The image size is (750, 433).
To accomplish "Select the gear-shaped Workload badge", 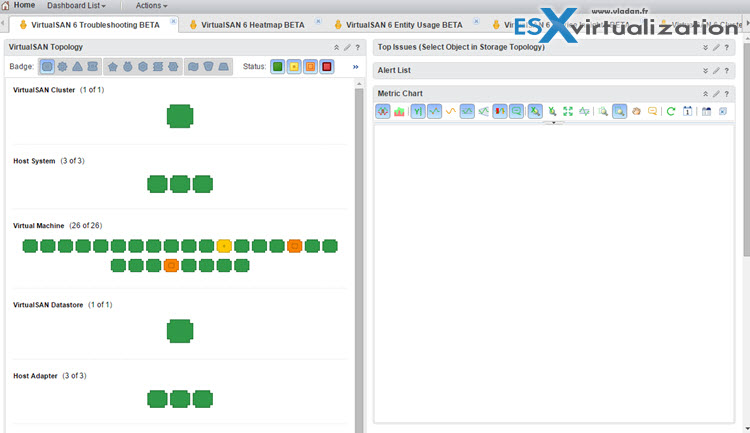I will [x=62, y=67].
